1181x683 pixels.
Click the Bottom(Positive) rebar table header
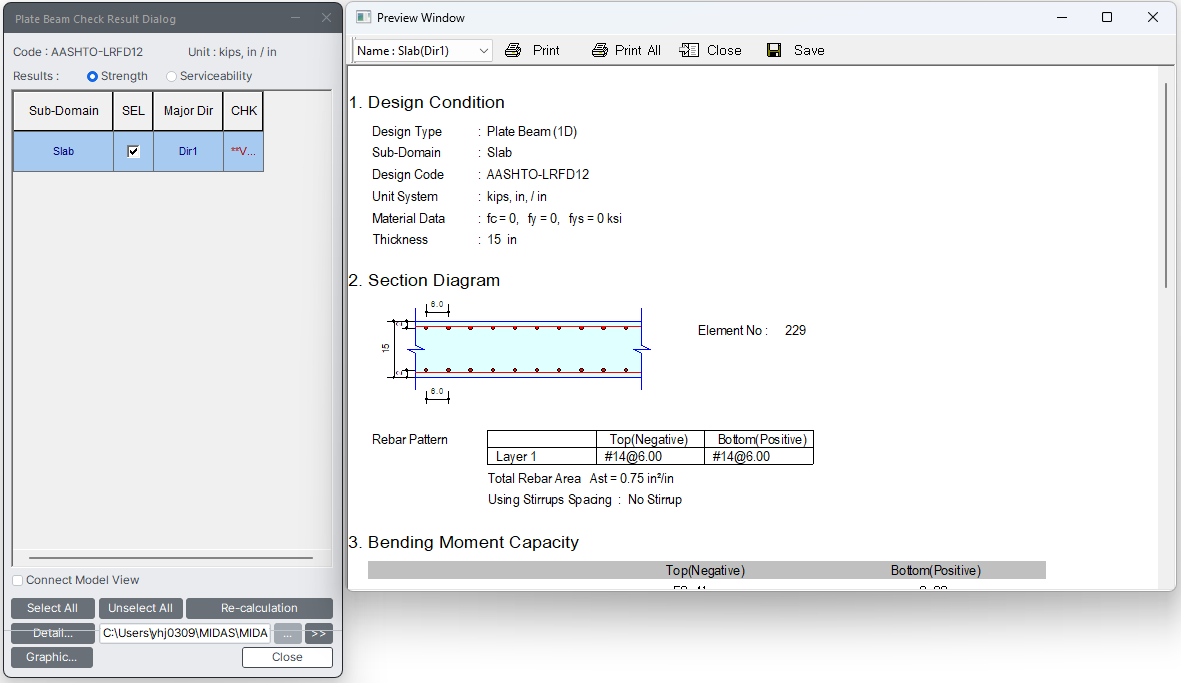coord(758,439)
